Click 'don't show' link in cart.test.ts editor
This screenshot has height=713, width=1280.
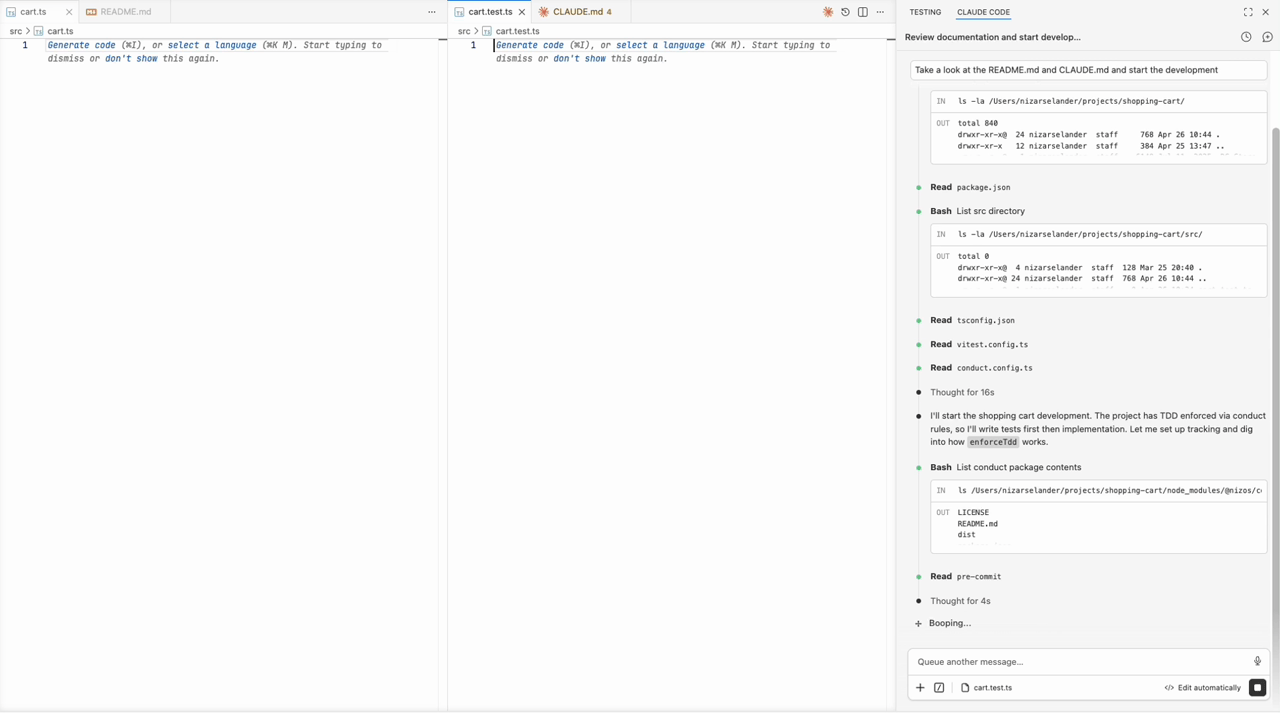click(x=579, y=58)
